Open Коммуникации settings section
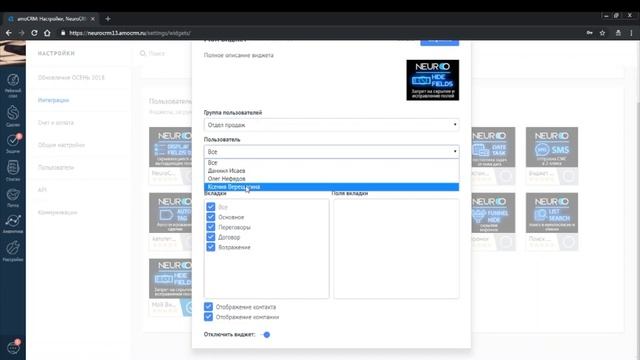 [58, 212]
